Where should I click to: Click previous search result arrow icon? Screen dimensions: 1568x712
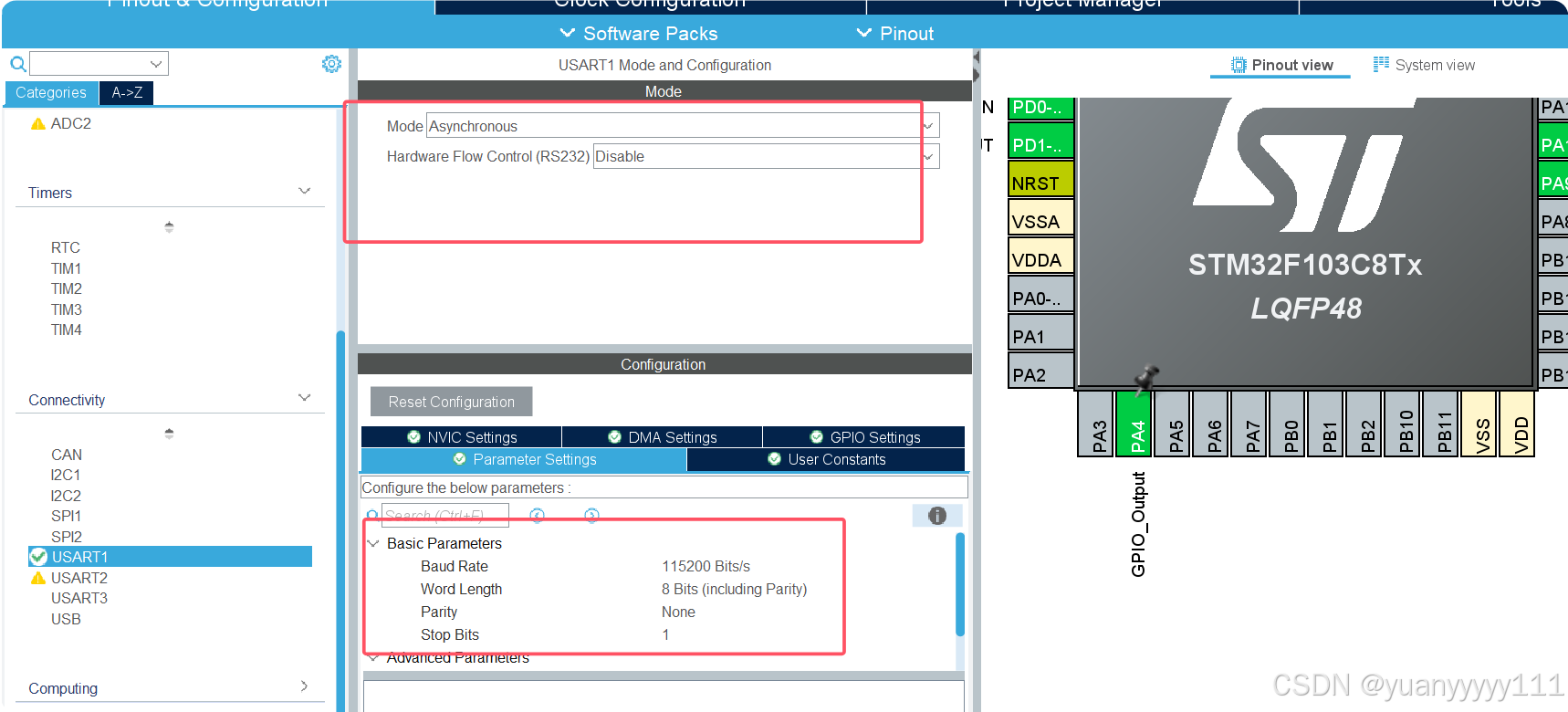pos(537,516)
